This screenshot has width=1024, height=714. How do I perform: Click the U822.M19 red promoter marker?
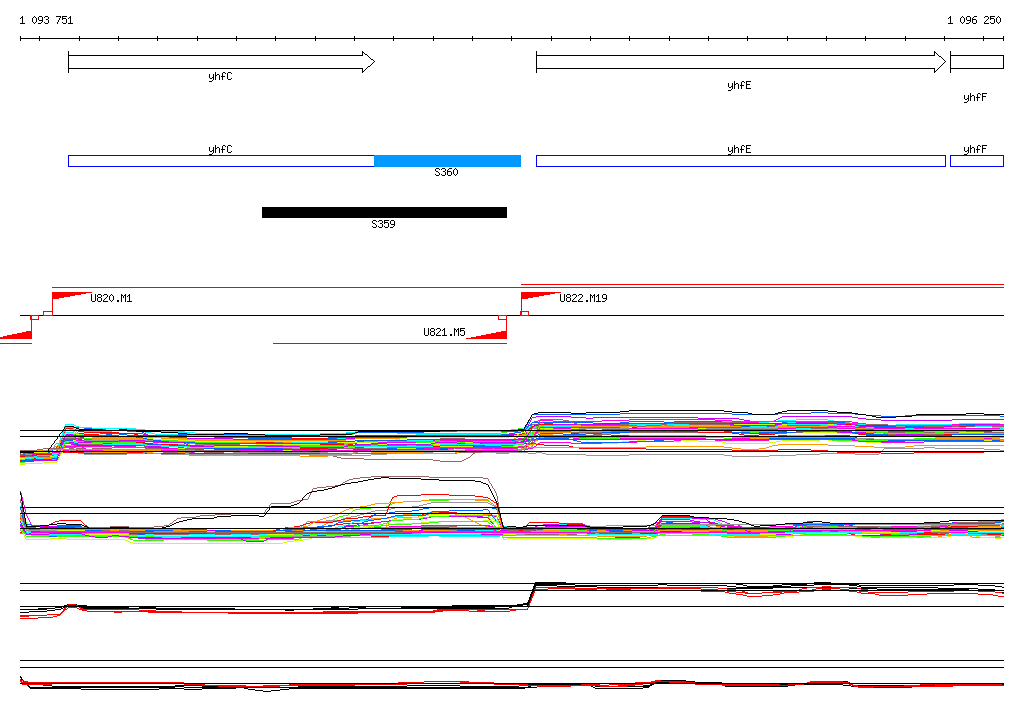tap(539, 295)
